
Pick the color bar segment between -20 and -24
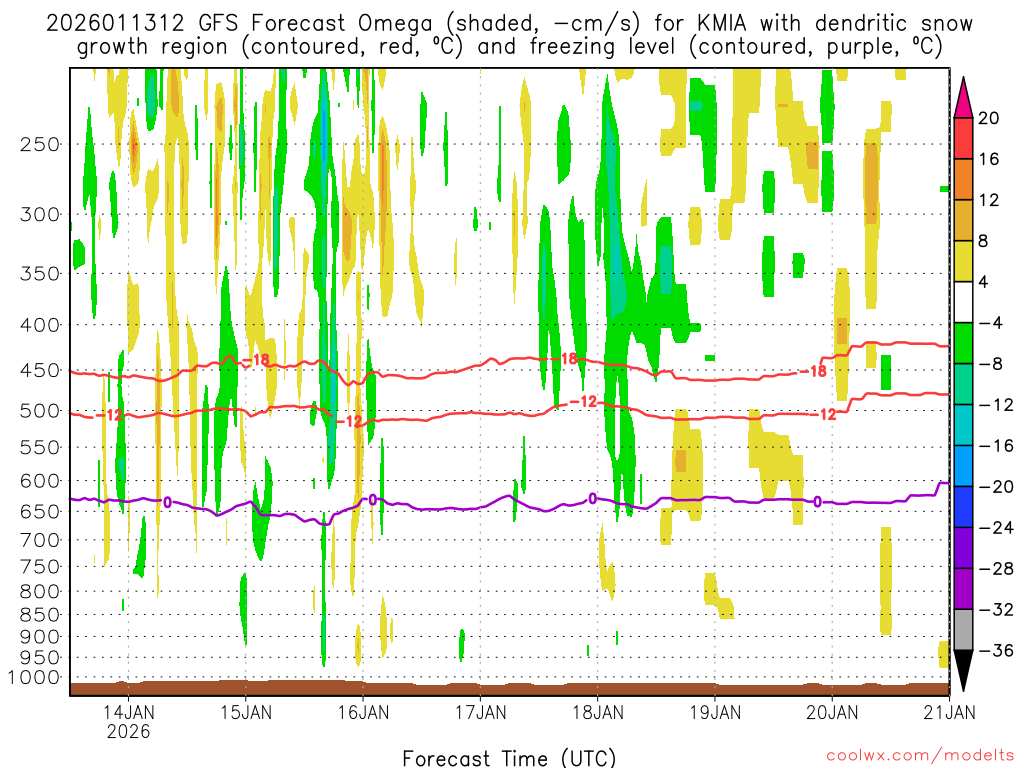click(964, 507)
